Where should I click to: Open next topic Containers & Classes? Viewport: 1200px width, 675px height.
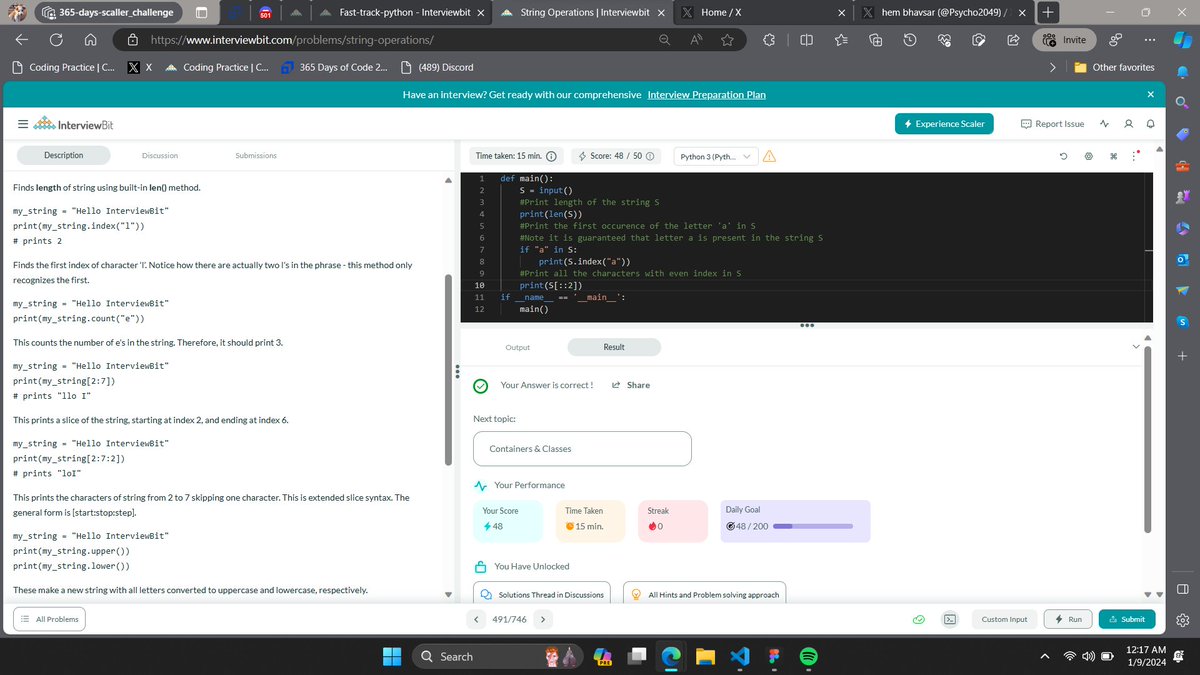(x=582, y=449)
